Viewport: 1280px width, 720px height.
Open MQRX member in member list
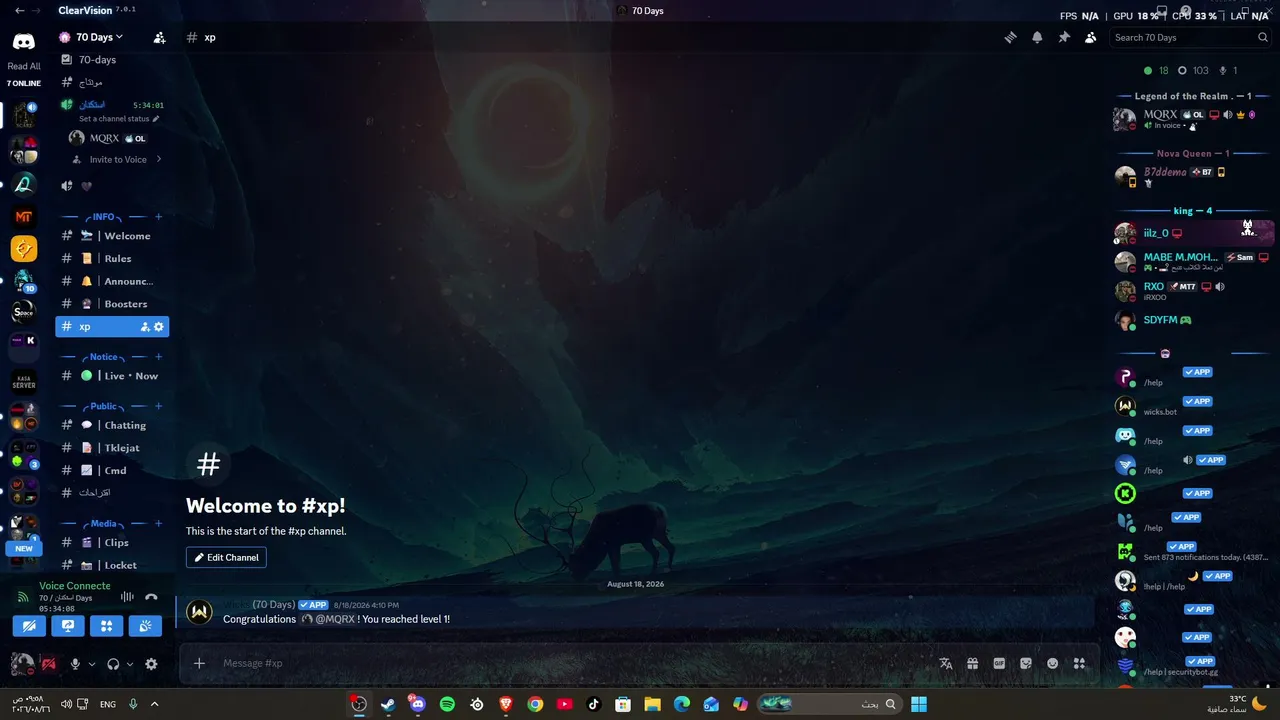(1192, 119)
